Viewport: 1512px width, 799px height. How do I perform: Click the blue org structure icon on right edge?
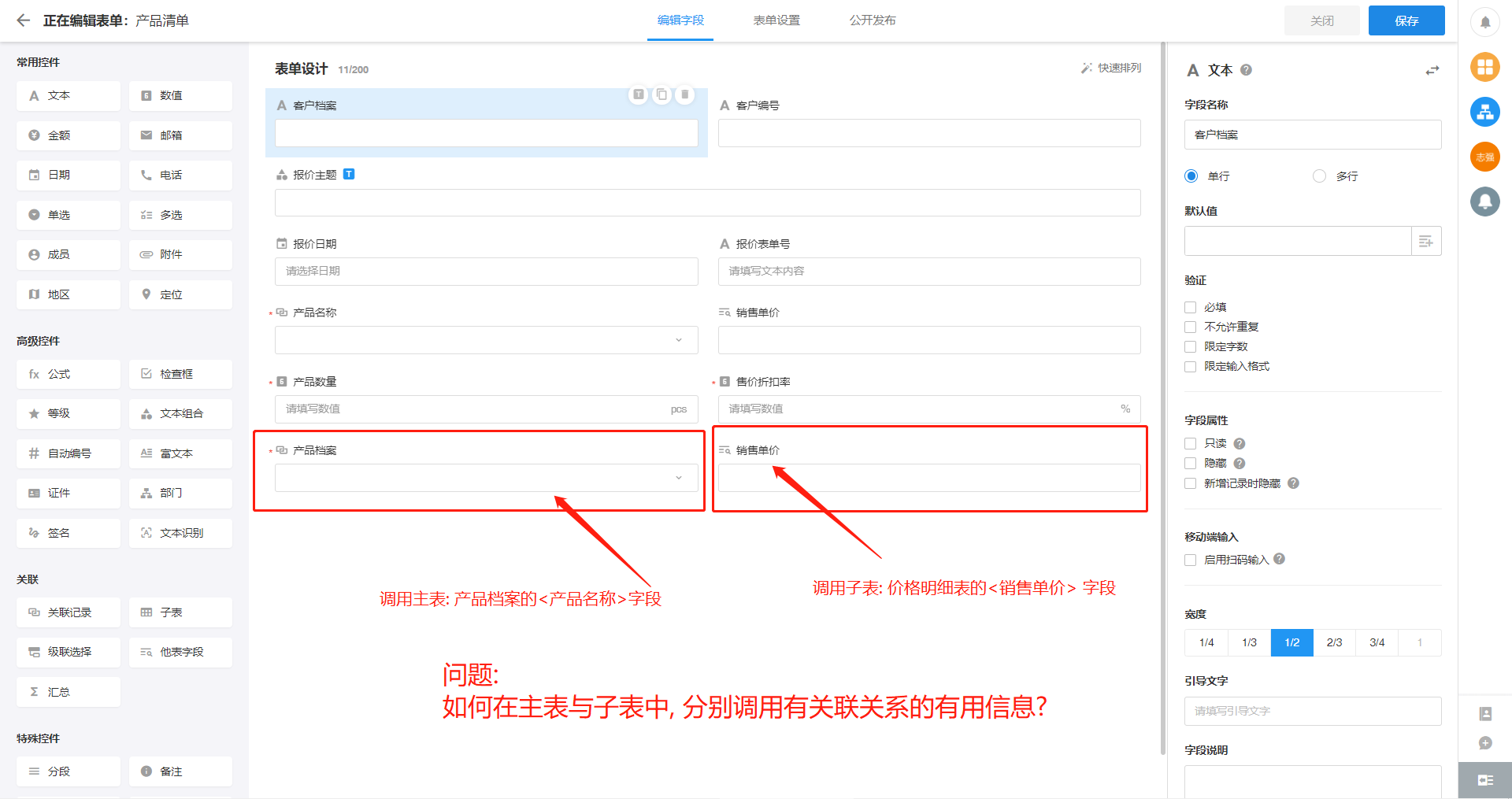point(1485,112)
